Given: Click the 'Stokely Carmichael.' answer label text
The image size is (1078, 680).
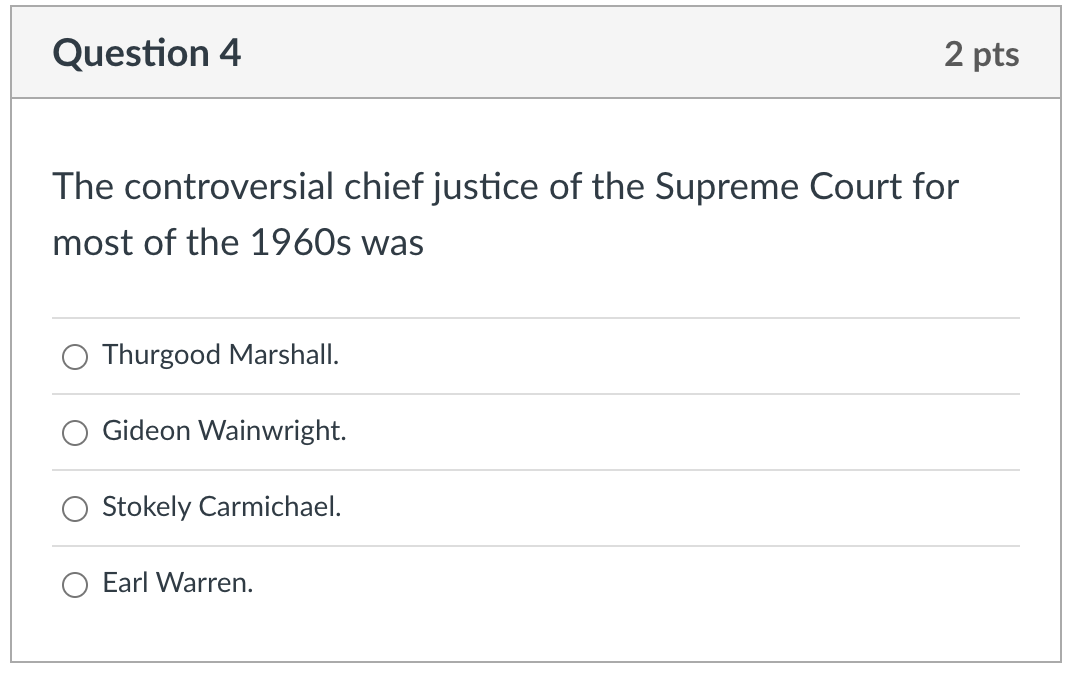Looking at the screenshot, I should coord(222,507).
